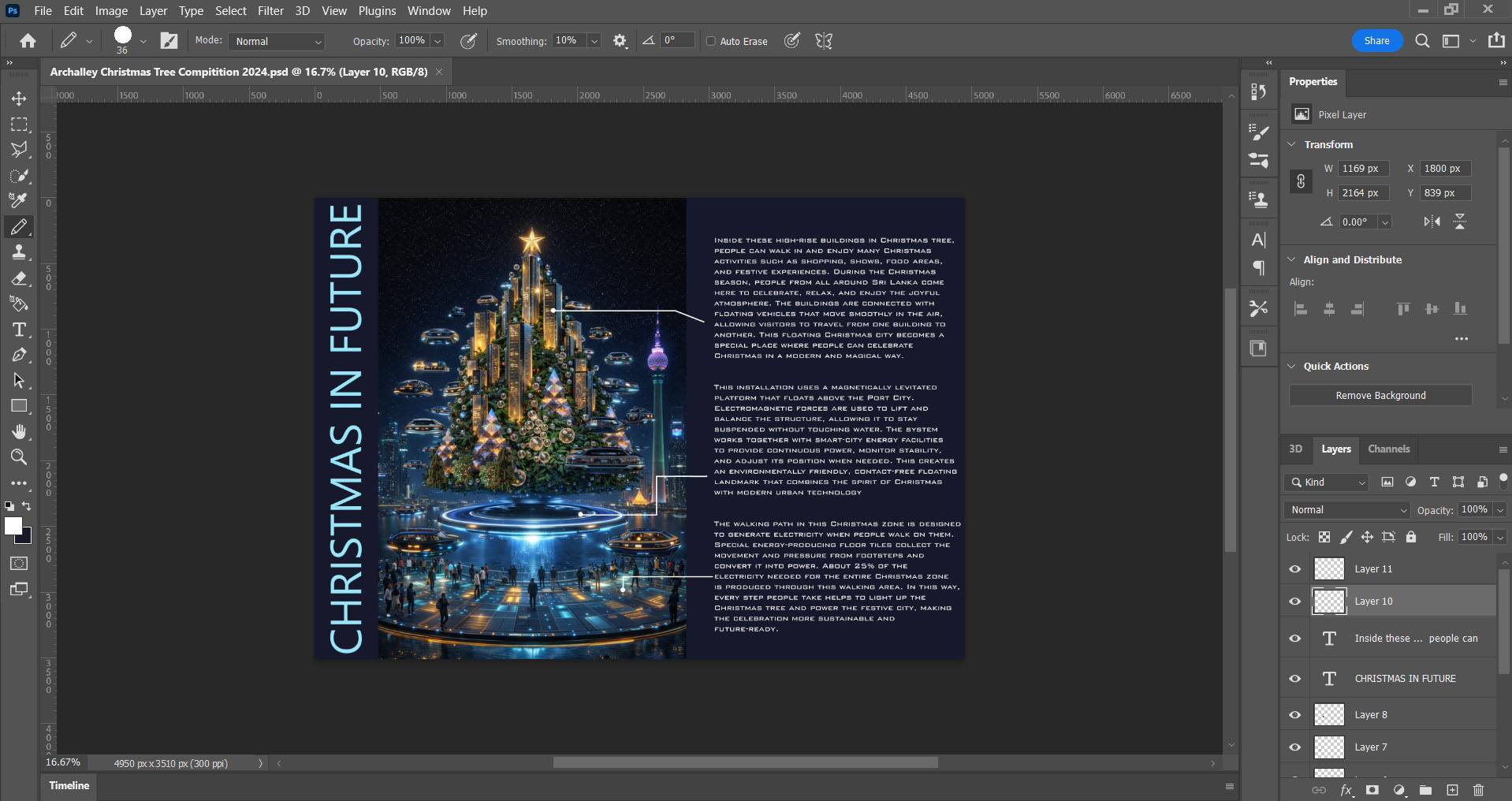
Task: Toggle visibility of CHRISTMAS IN FUTURE layer
Action: 1295,679
